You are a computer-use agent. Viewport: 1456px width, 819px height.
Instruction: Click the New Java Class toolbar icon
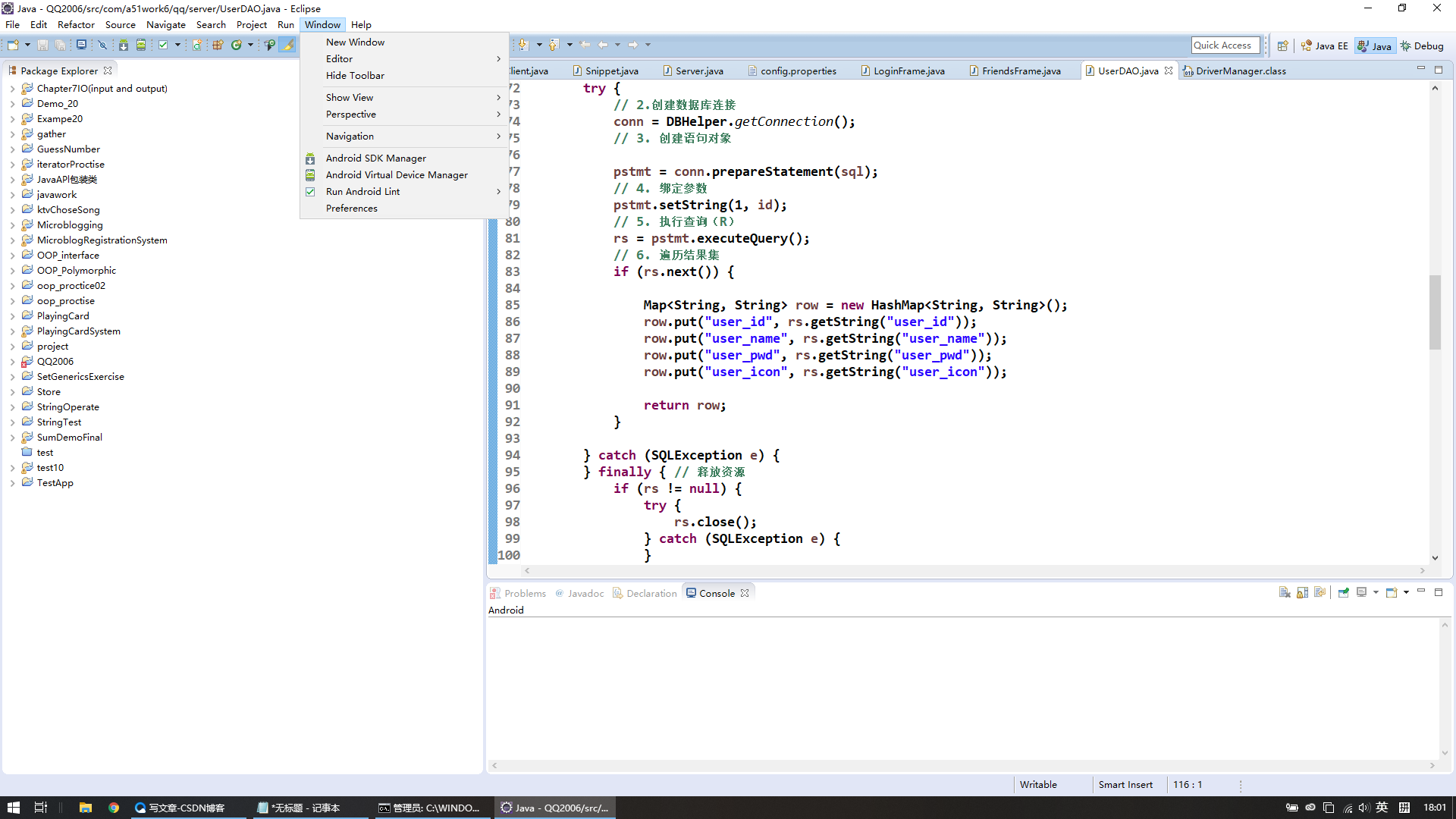pos(236,45)
